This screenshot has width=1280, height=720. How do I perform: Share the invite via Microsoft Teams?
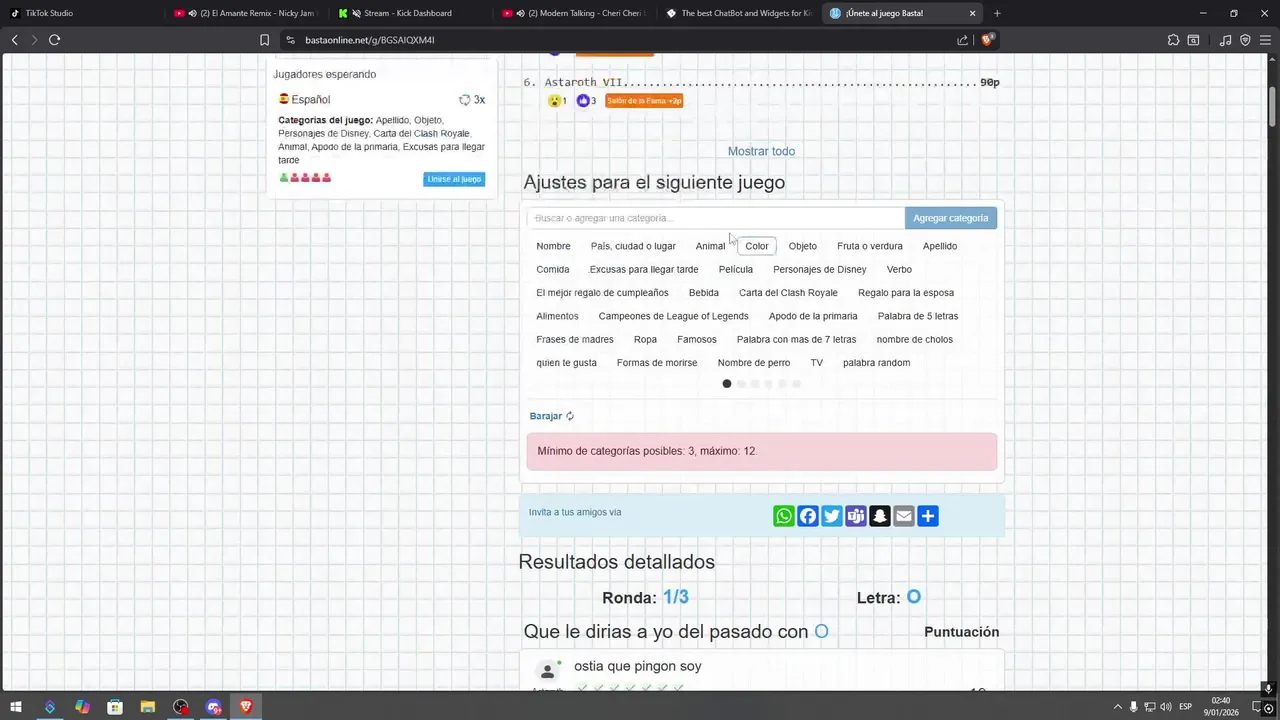(856, 516)
